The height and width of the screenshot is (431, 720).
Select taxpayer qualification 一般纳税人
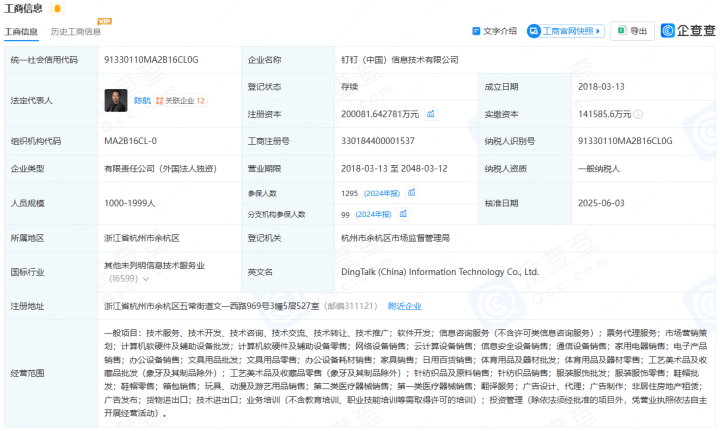click(599, 169)
